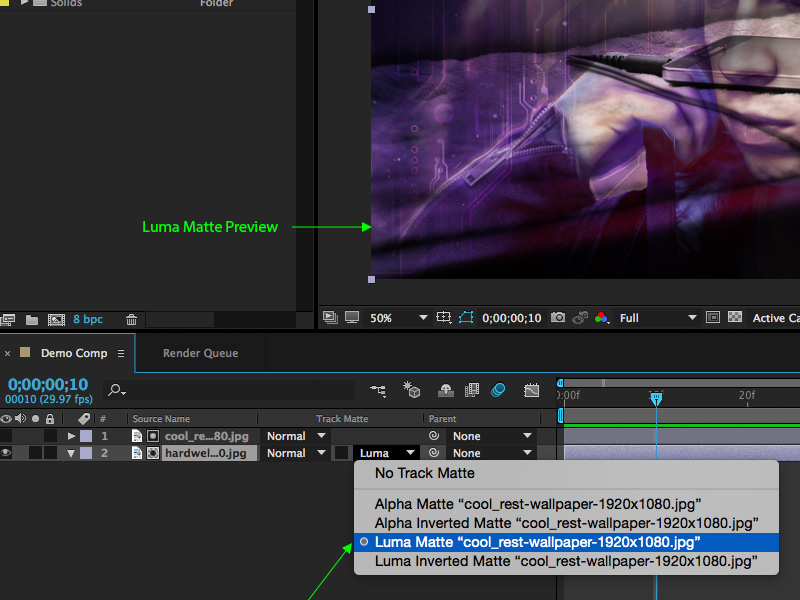800x600 pixels.
Task: Toggle Preserve Transparency box on layer 2
Action: 341,453
